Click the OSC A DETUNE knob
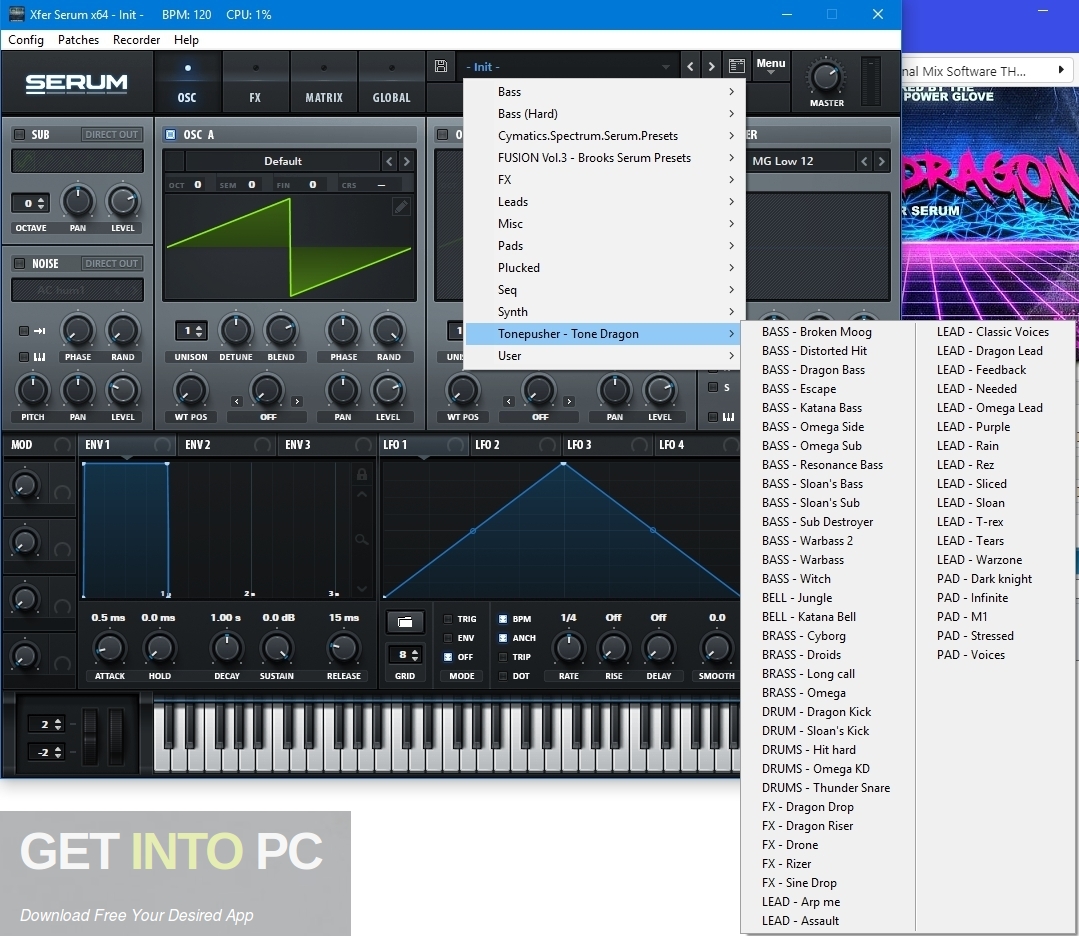This screenshot has height=936, width=1079. pyautogui.click(x=235, y=330)
